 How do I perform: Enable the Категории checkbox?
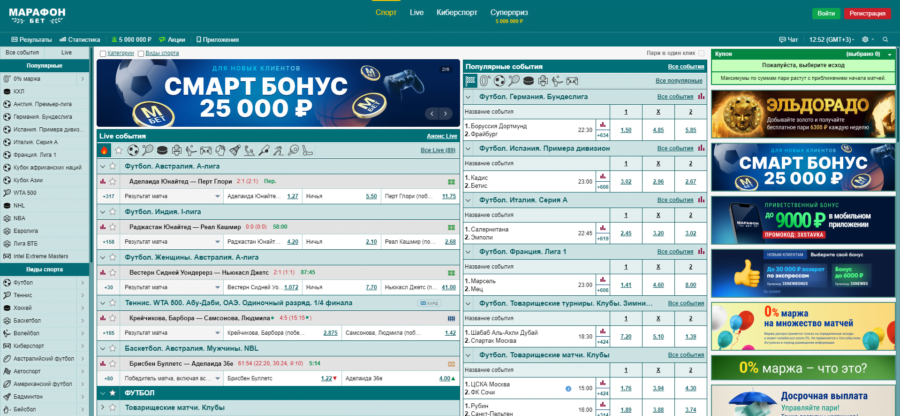[x=103, y=52]
